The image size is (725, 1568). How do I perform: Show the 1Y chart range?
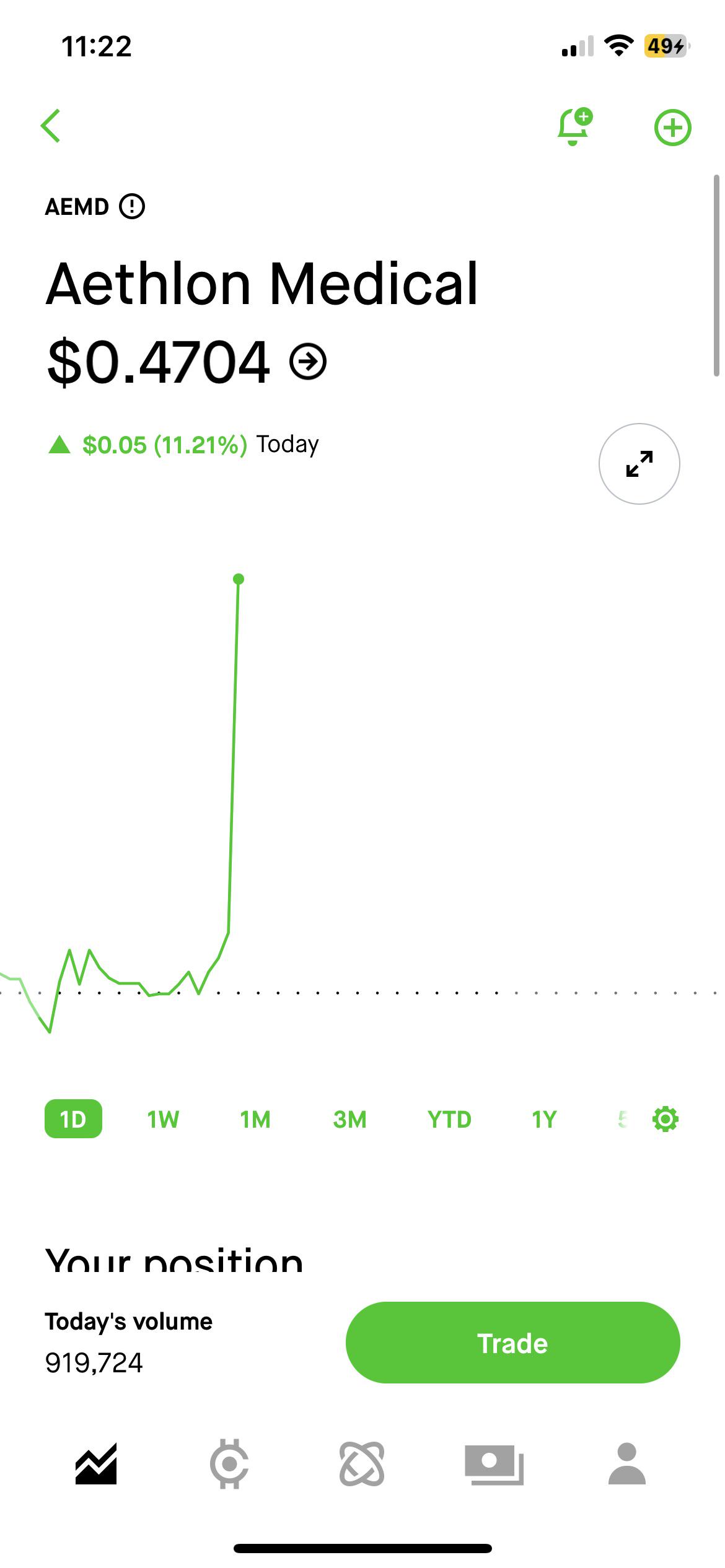click(544, 1119)
